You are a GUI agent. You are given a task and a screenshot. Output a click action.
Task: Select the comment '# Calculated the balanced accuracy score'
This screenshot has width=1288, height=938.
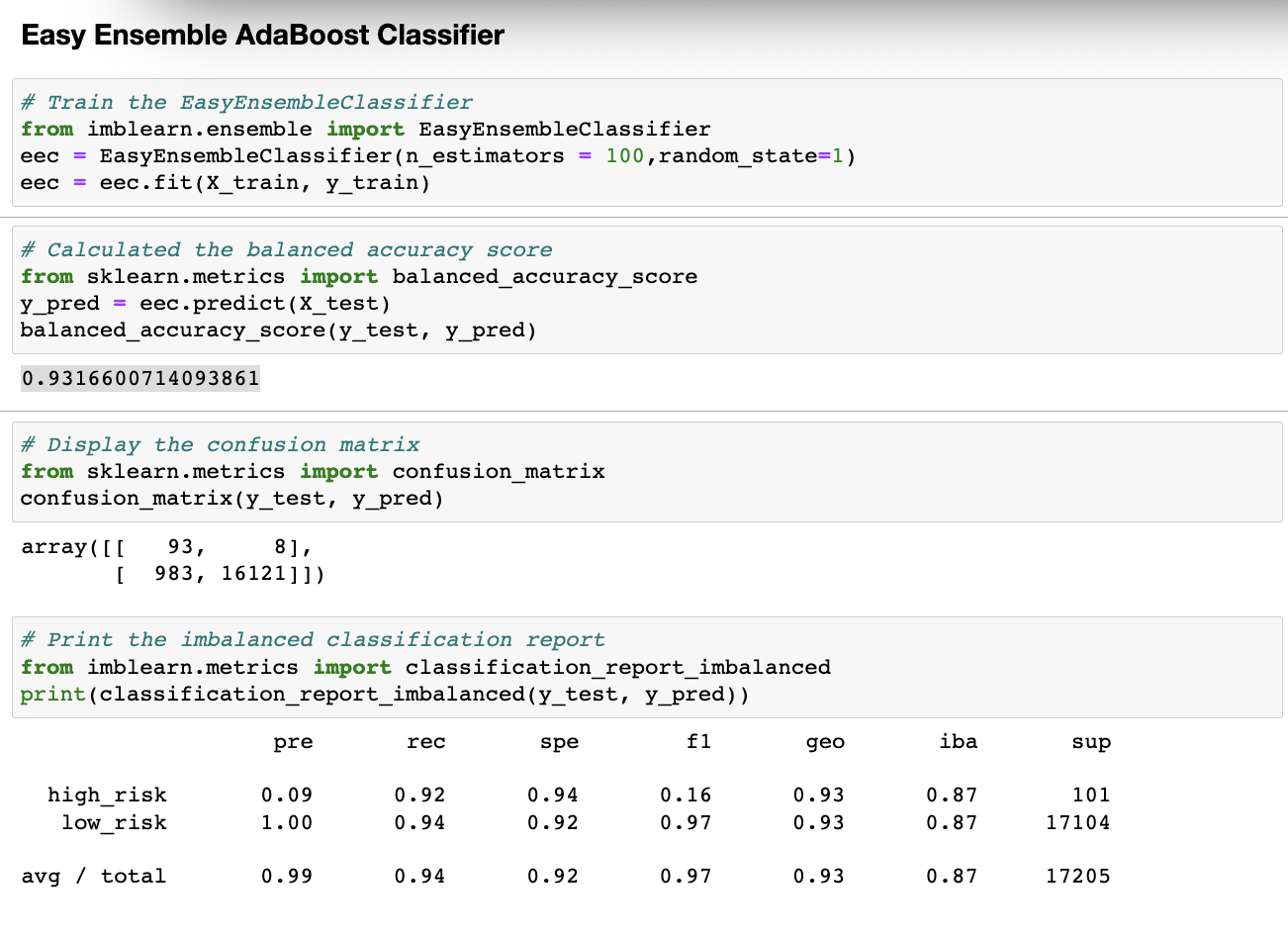click(x=287, y=250)
